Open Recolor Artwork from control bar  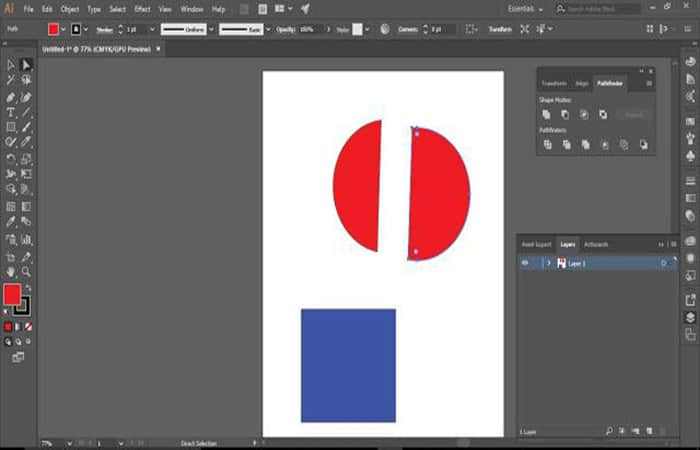(385, 29)
